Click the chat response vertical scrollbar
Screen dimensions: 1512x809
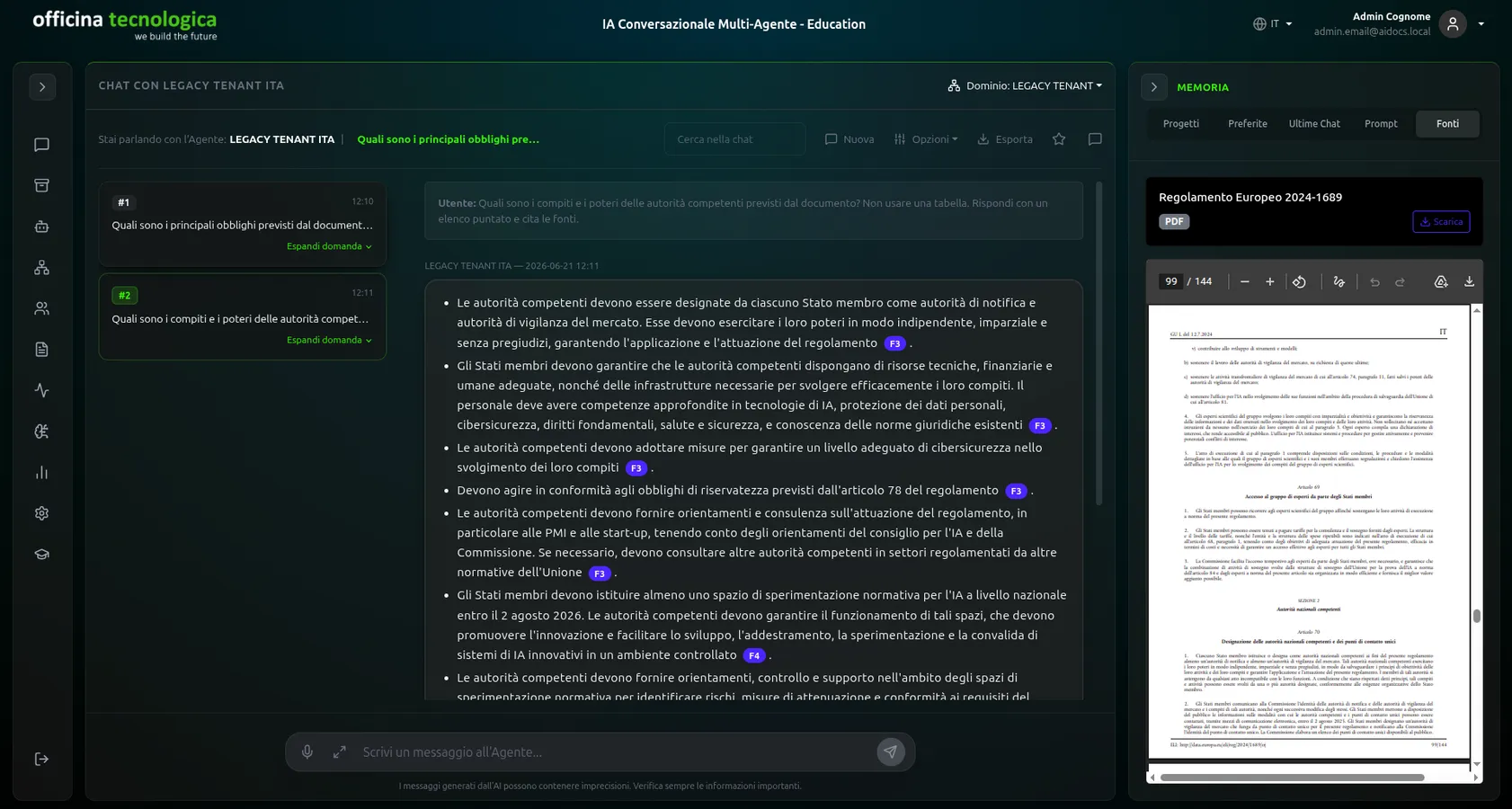pos(1098,343)
